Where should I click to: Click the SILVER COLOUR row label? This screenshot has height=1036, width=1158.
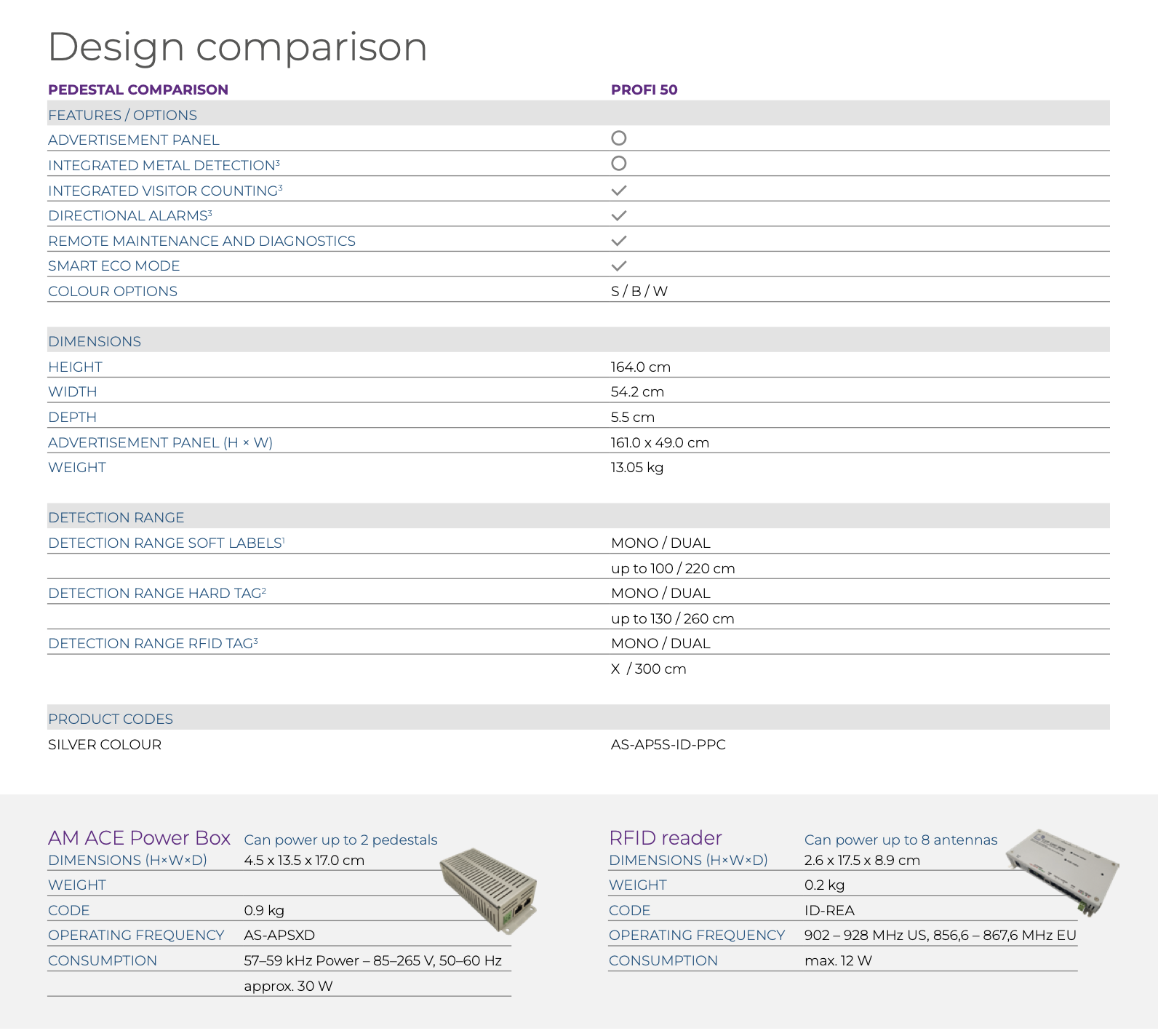[x=105, y=744]
